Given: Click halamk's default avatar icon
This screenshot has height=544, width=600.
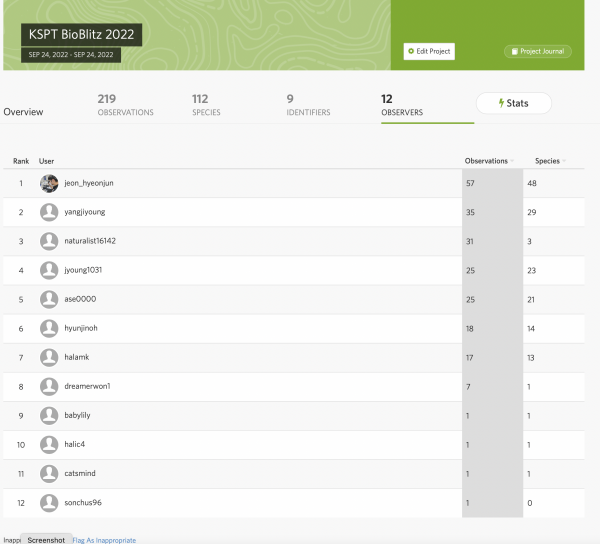Looking at the screenshot, I should [x=49, y=358].
